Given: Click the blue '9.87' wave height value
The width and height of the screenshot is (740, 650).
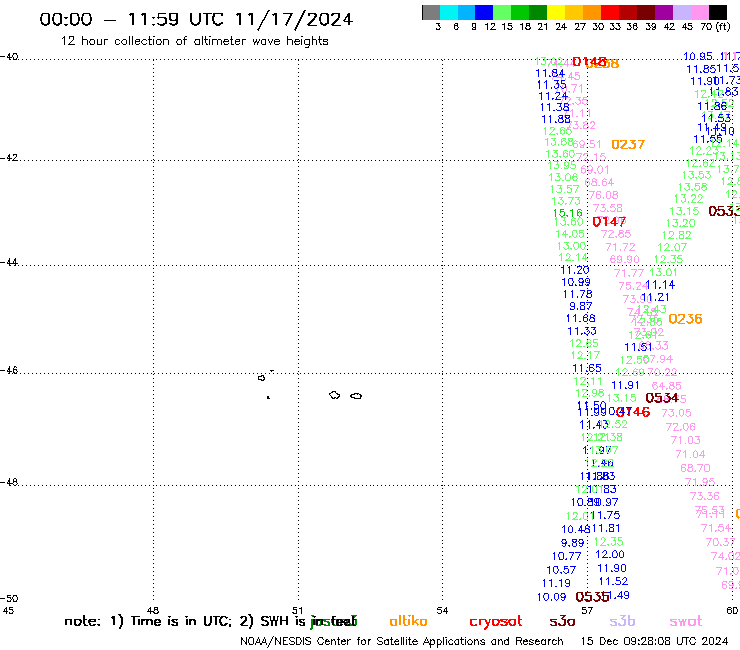Looking at the screenshot, I should tap(580, 306).
